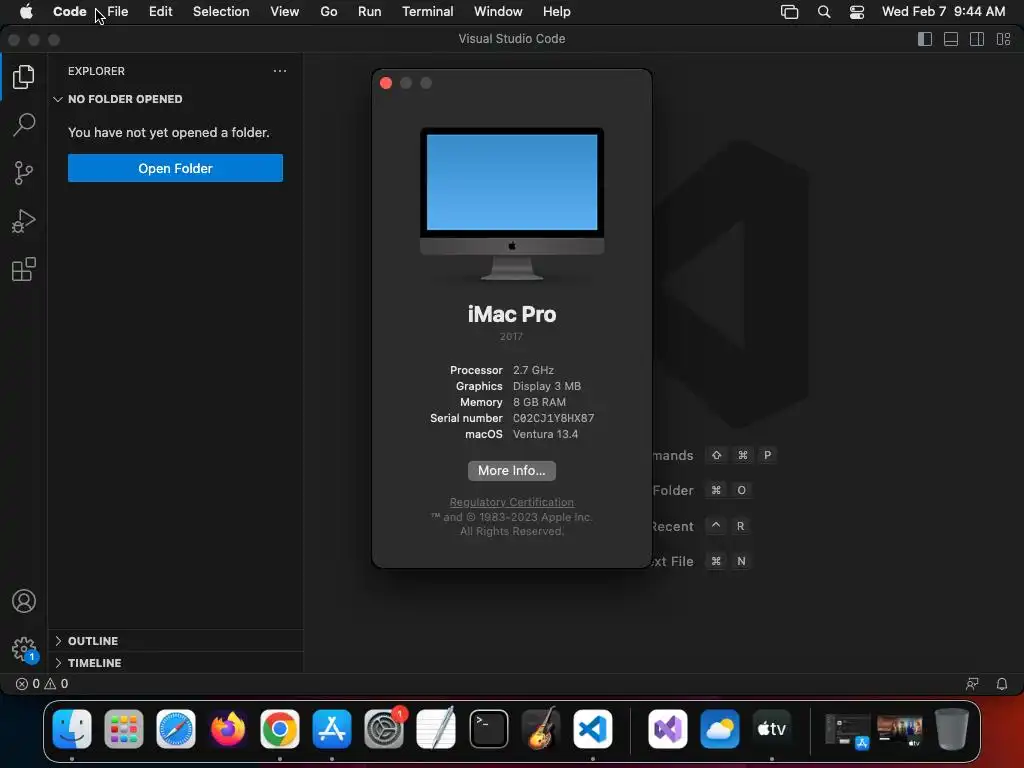This screenshot has width=1024, height=768.
Task: Click the Stage Manager menu bar icon
Action: 790,12
